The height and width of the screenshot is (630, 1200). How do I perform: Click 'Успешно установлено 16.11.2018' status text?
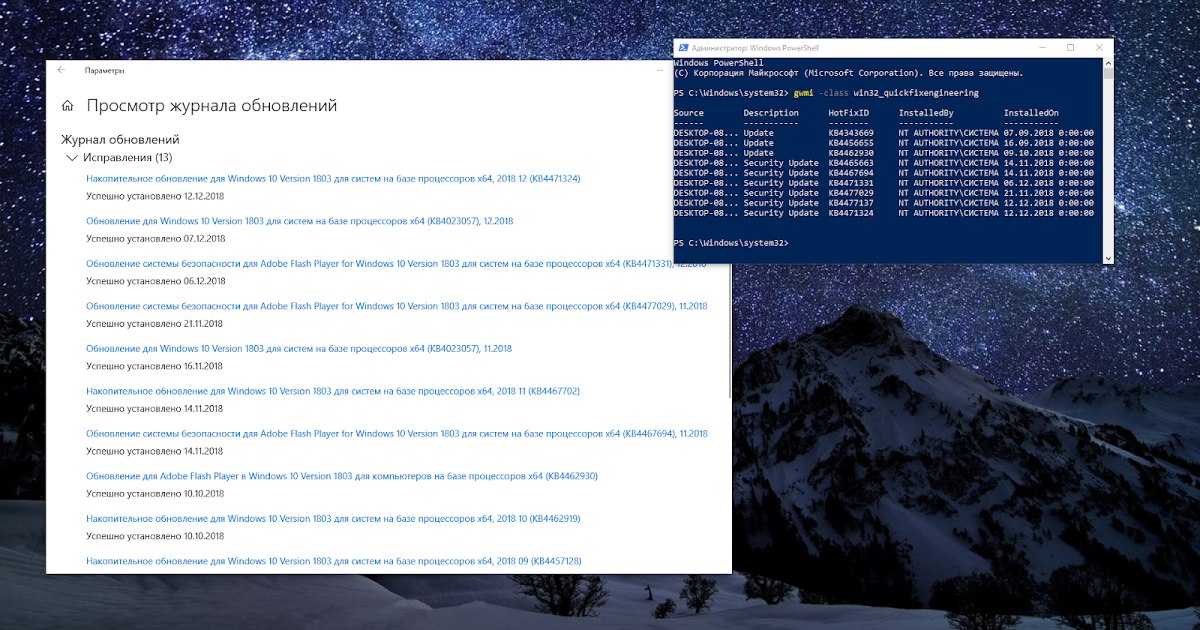point(155,366)
